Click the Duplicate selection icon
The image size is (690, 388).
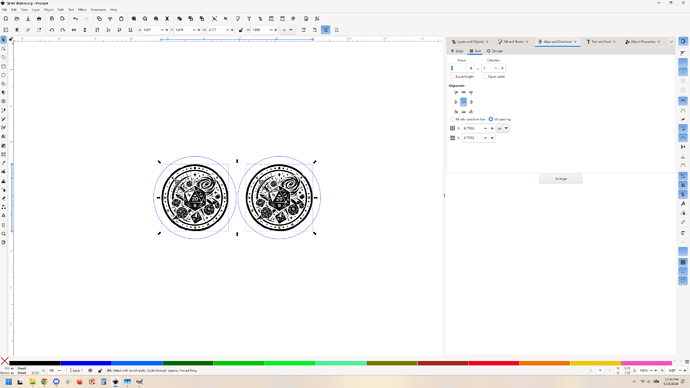[x=180, y=19]
